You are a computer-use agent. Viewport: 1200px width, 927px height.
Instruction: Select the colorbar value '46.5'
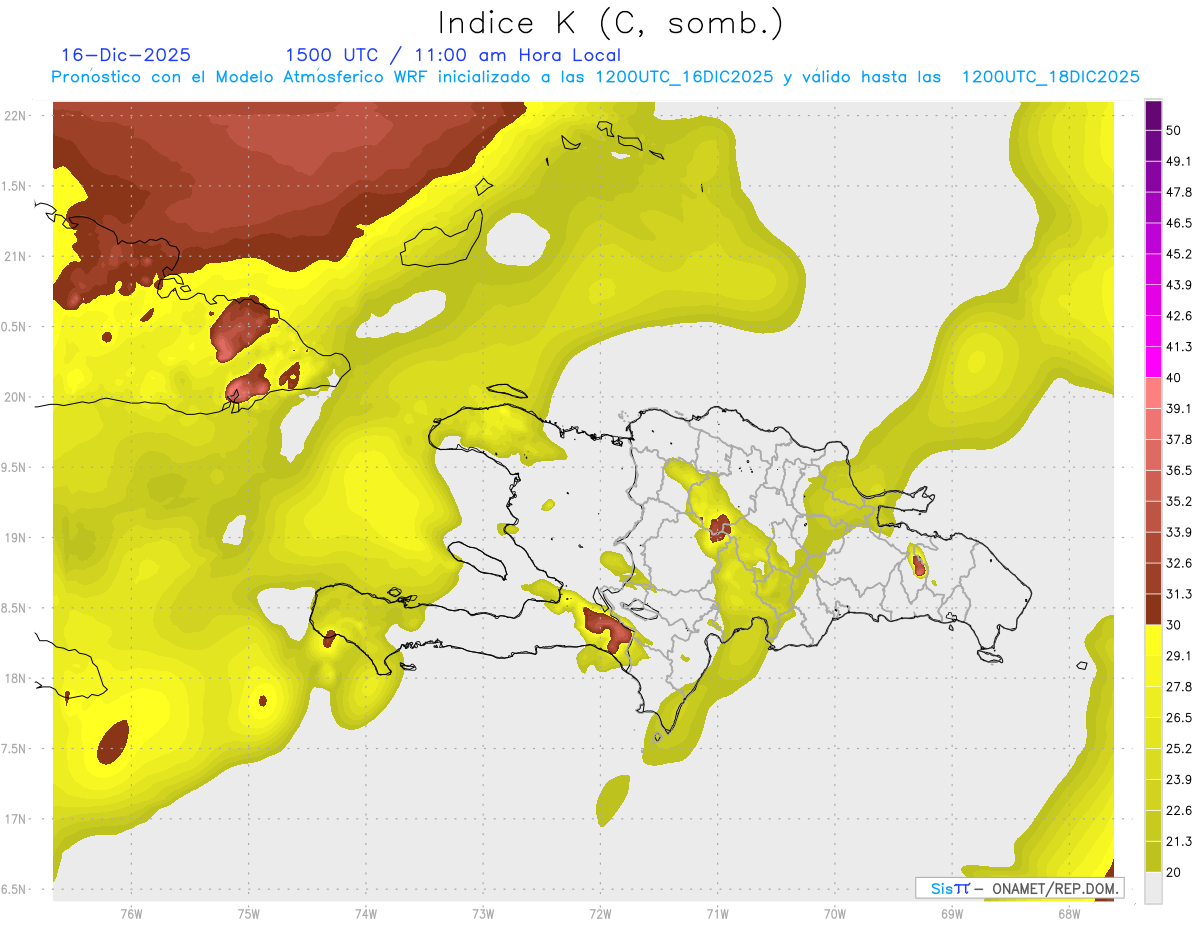click(1179, 223)
